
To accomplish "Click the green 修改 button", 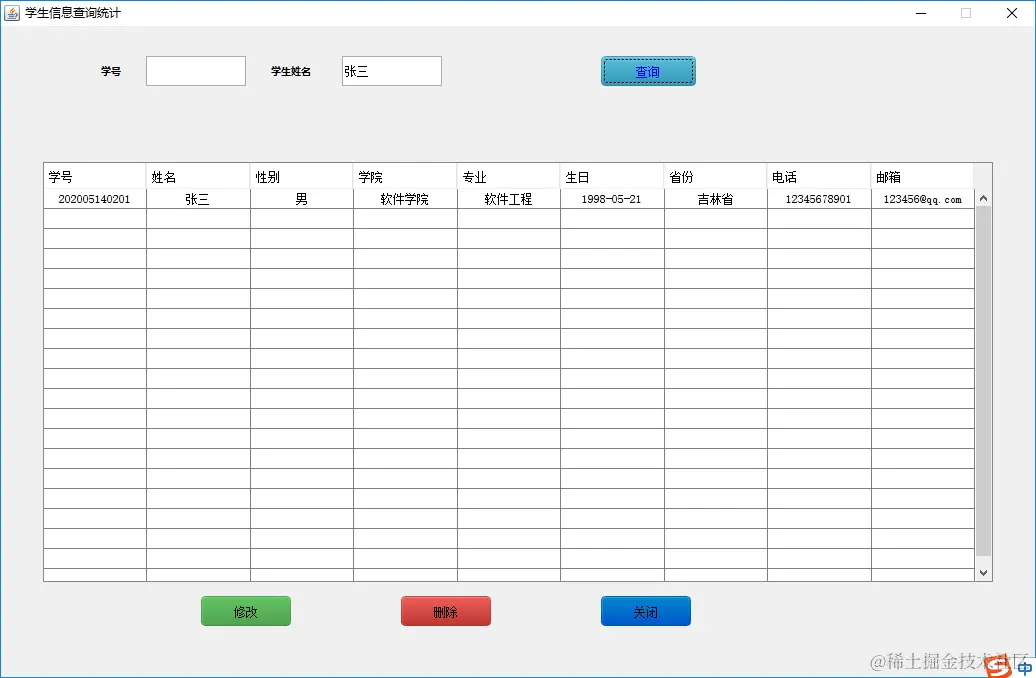I will [x=246, y=611].
